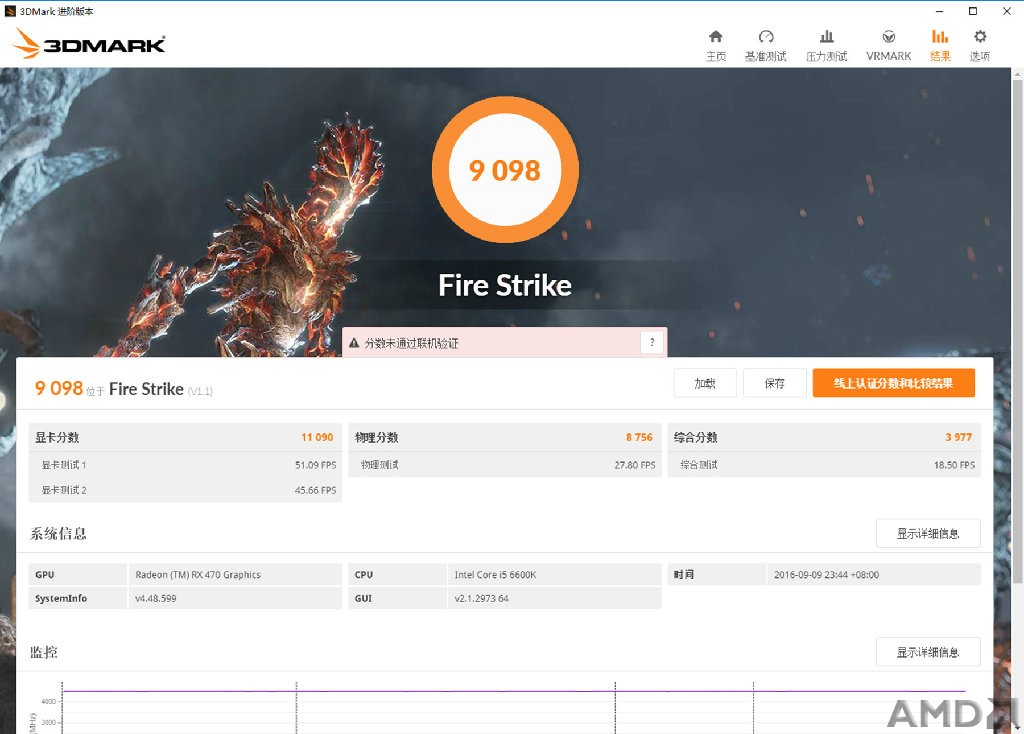Click the monitoring chart purple line graph
Screen dimensions: 1024x734
[x=514, y=691]
